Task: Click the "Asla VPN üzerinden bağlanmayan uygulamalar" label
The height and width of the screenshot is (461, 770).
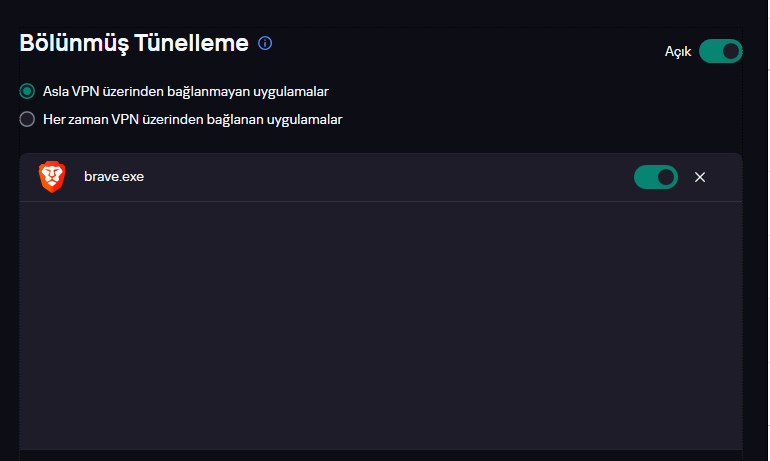Action: 186,91
